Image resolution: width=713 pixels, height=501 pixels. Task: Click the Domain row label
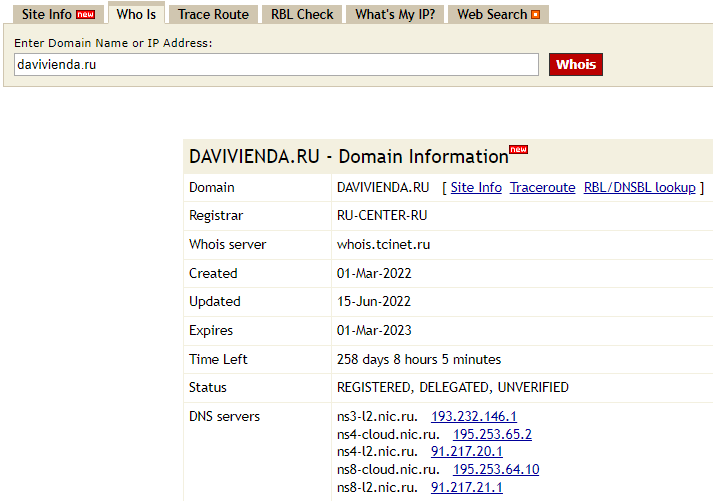tap(211, 187)
